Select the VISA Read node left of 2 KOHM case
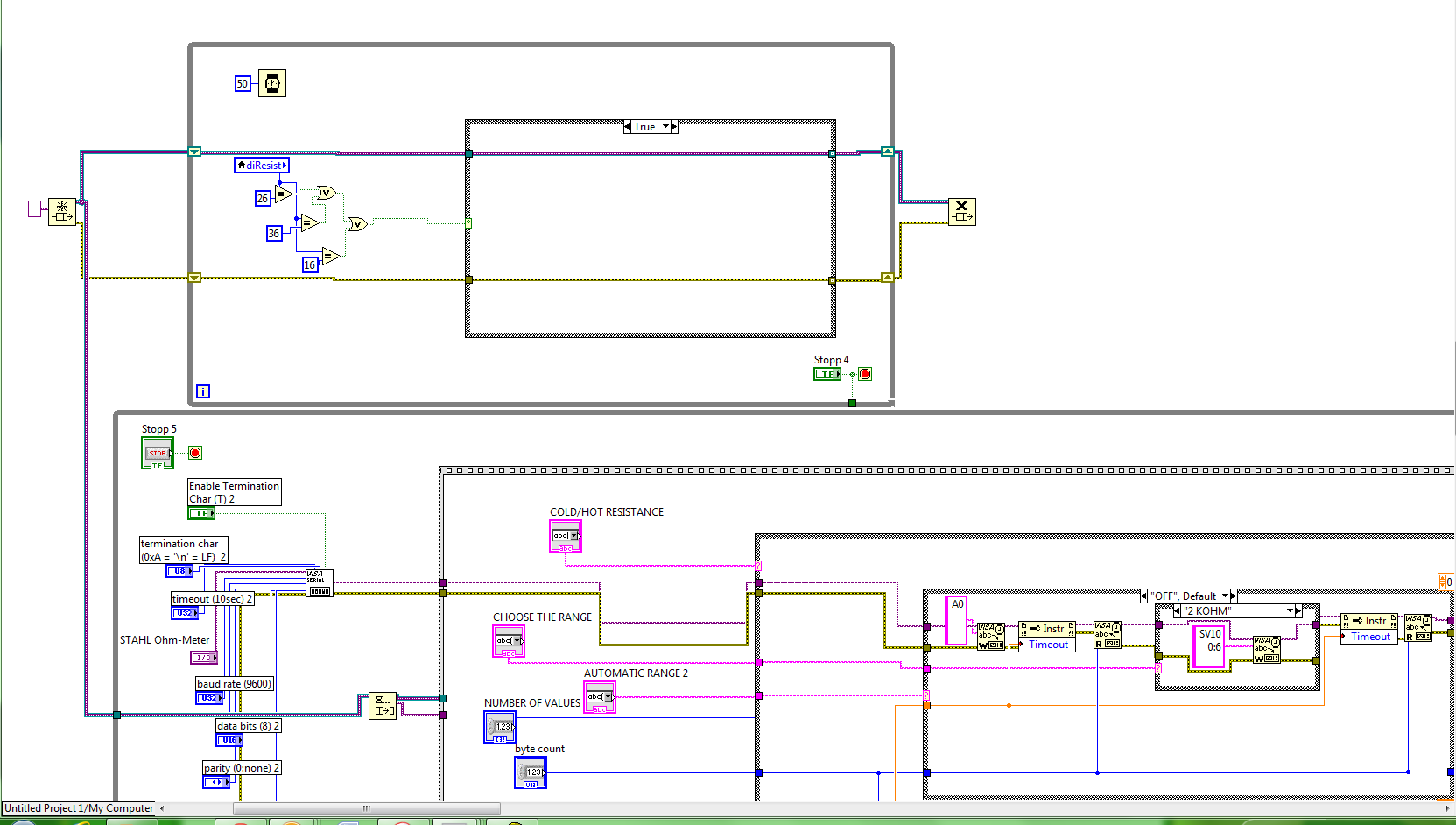Image resolution: width=1456 pixels, height=825 pixels. tap(1108, 635)
